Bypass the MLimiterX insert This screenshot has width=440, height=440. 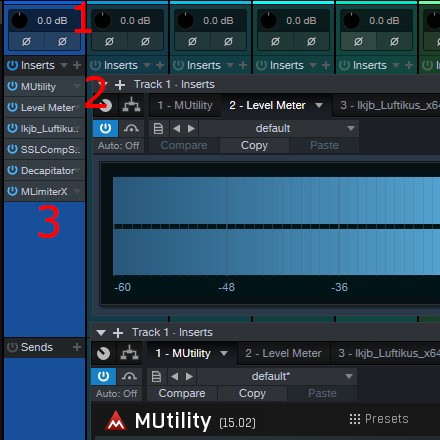(12, 191)
